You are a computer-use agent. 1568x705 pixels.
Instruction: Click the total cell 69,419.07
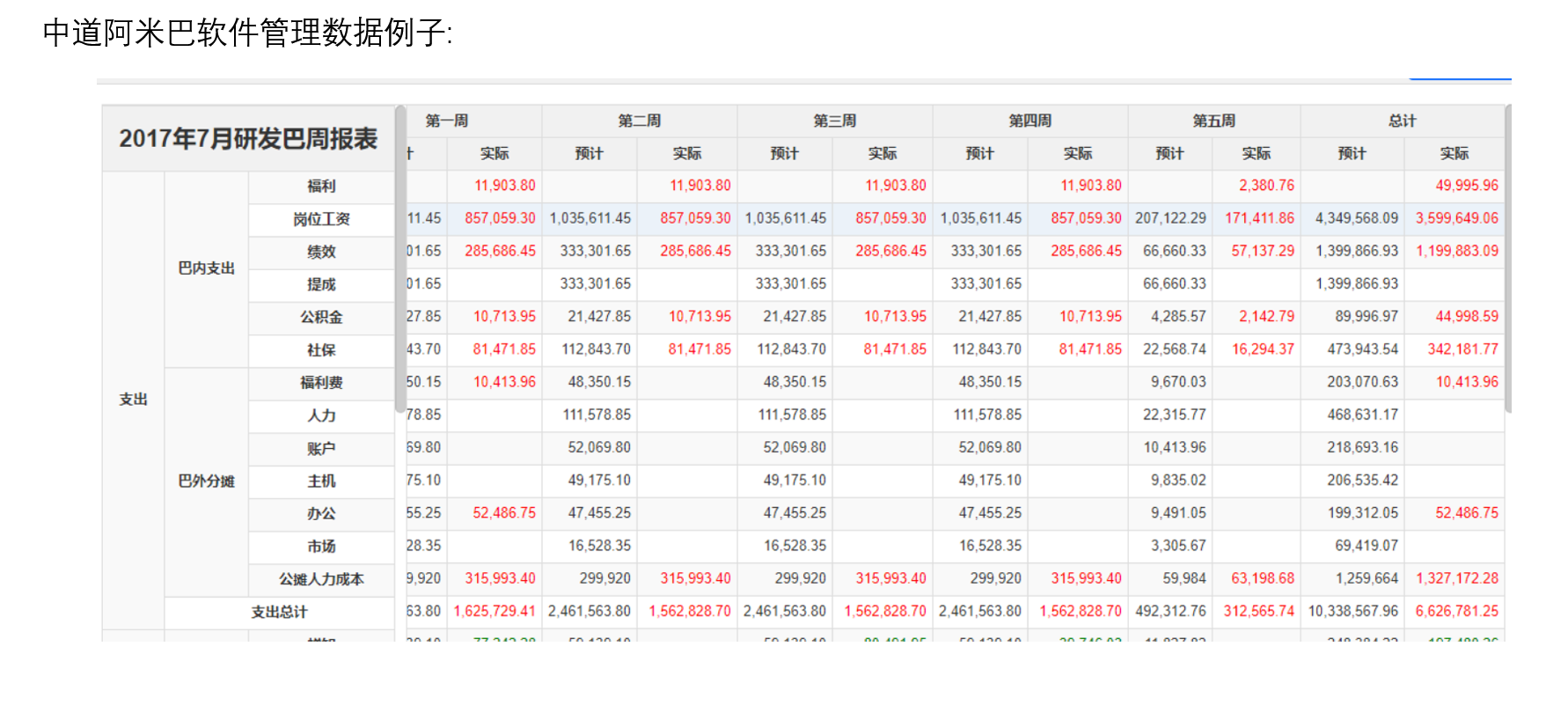click(x=1352, y=546)
